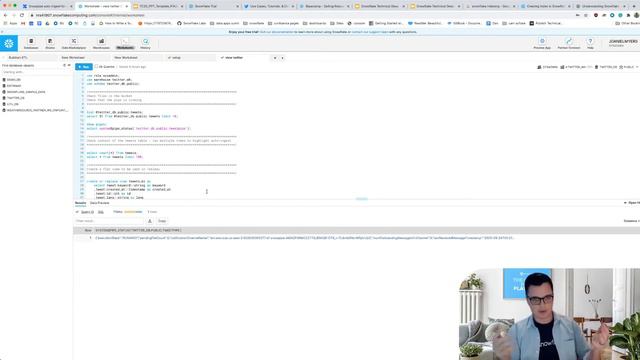Expand the second database in the object tree
The height and width of the screenshot is (360, 640).
(13, 86)
